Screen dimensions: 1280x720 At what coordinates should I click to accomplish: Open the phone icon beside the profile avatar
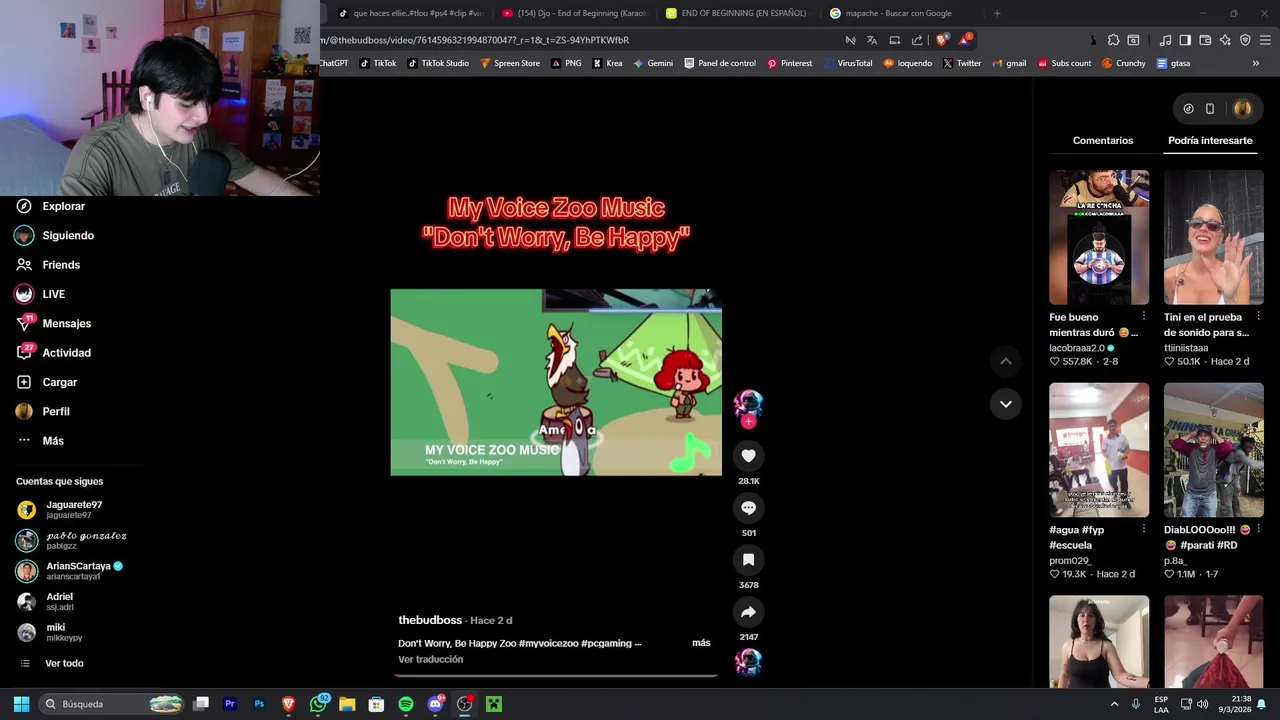[1210, 109]
